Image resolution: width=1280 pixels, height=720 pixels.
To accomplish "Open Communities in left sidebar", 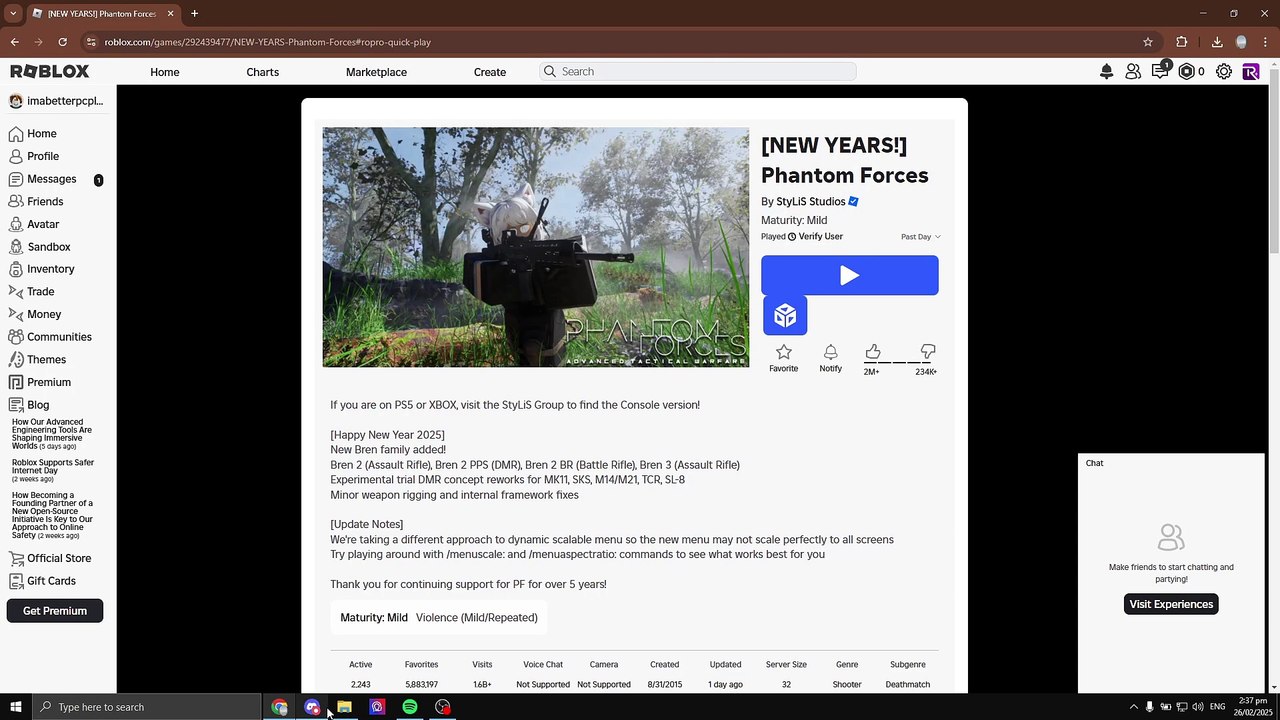I will pyautogui.click(x=50, y=338).
